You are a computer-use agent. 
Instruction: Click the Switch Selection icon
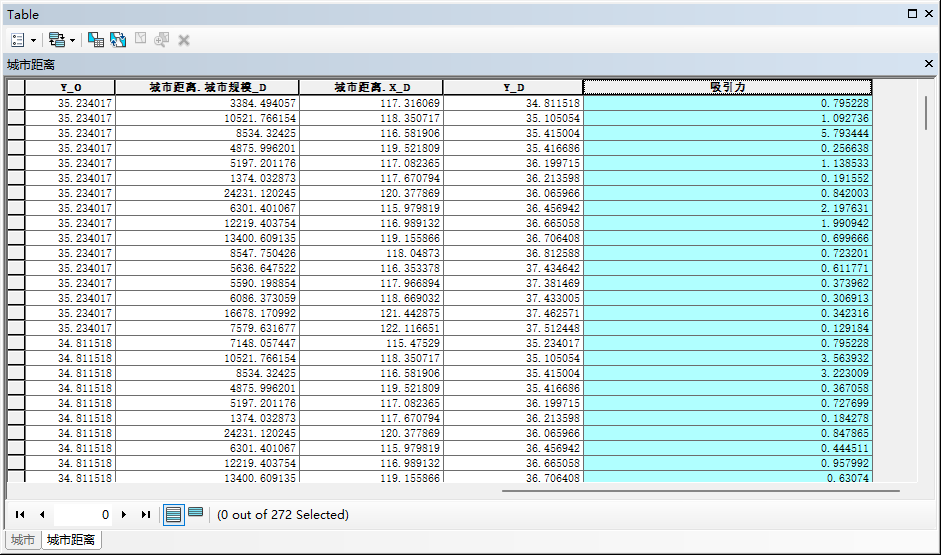(x=118, y=40)
